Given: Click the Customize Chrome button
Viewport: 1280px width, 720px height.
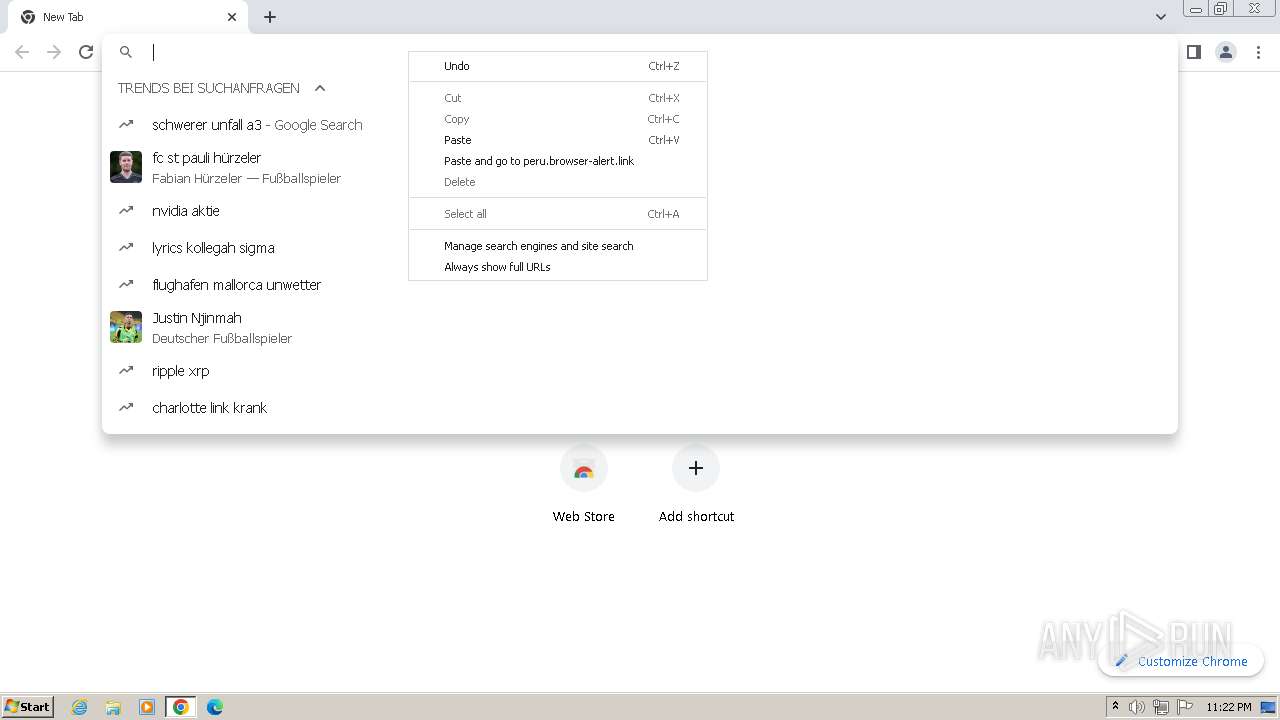Looking at the screenshot, I should tap(1181, 661).
